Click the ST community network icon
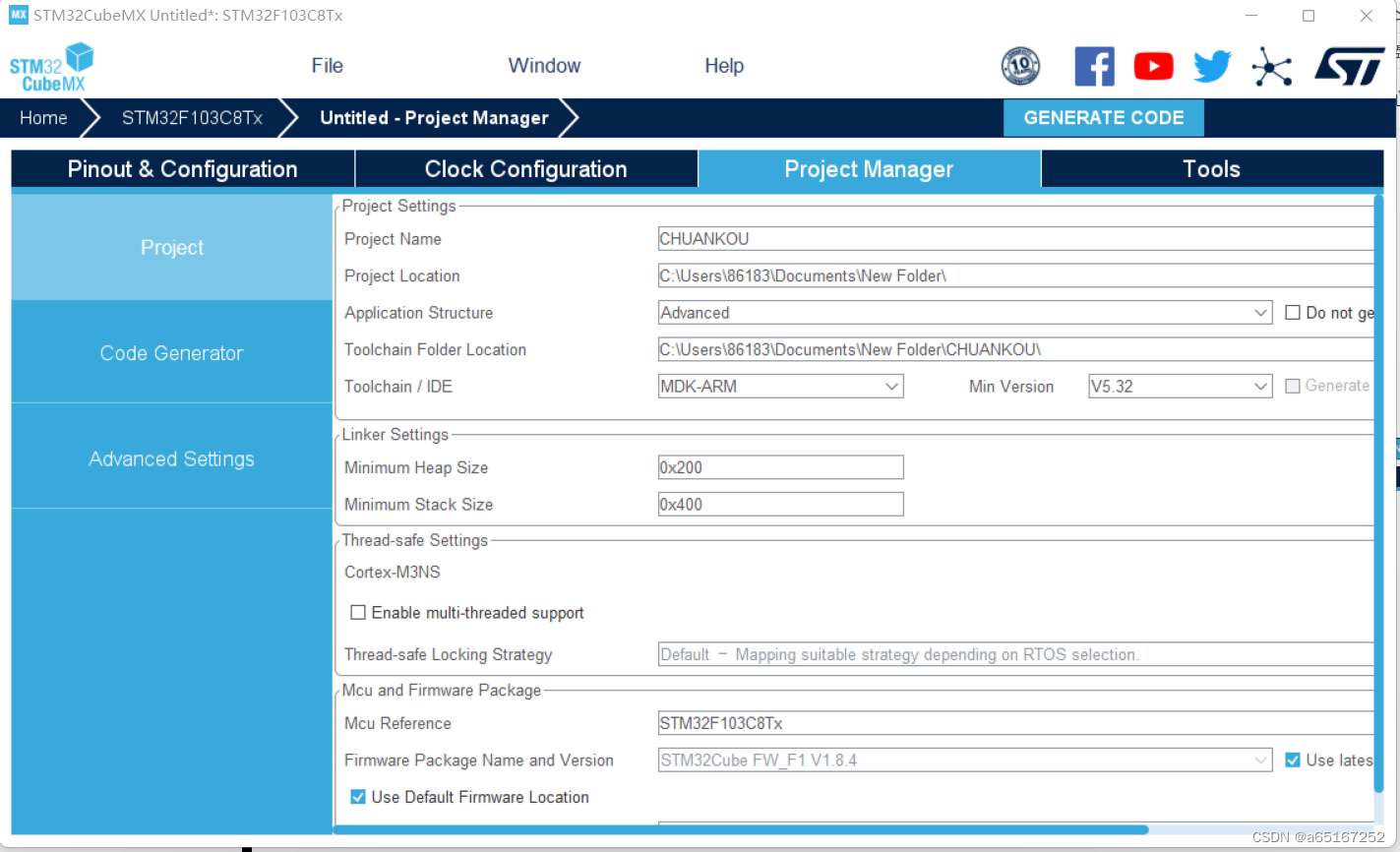This screenshot has width=1400, height=852. click(x=1271, y=66)
